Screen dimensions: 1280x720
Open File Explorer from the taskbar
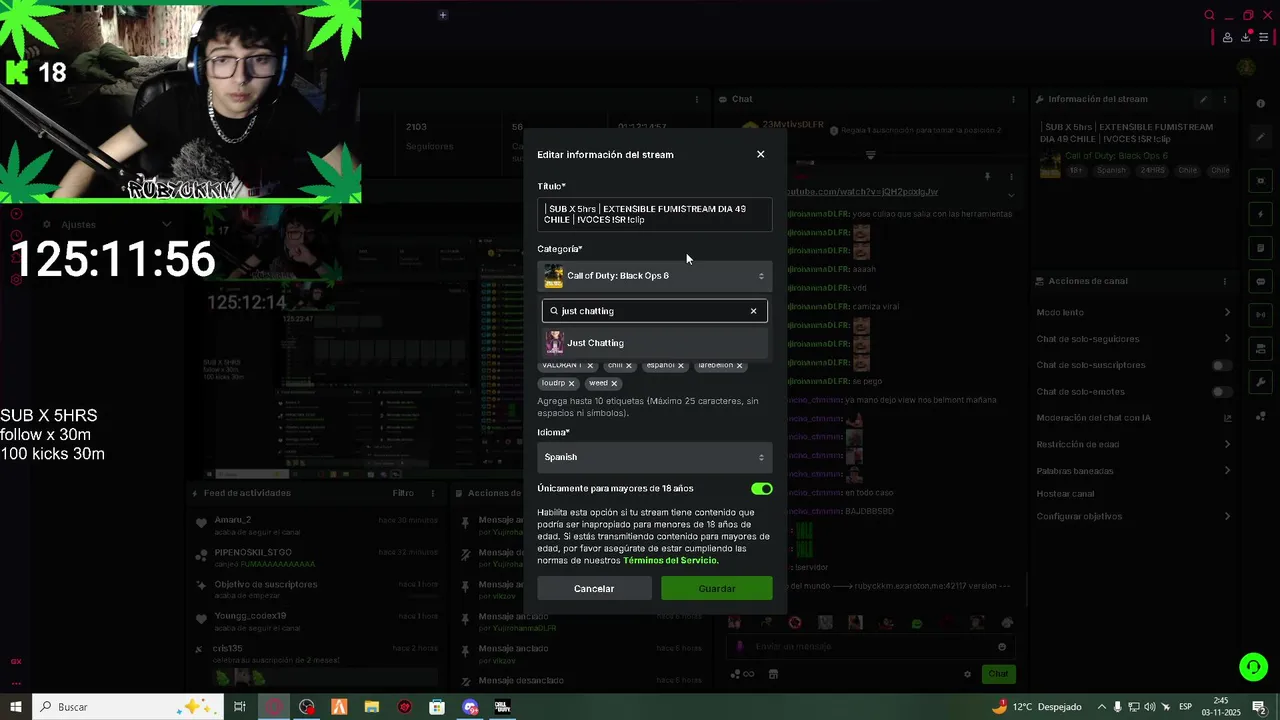coord(372,707)
